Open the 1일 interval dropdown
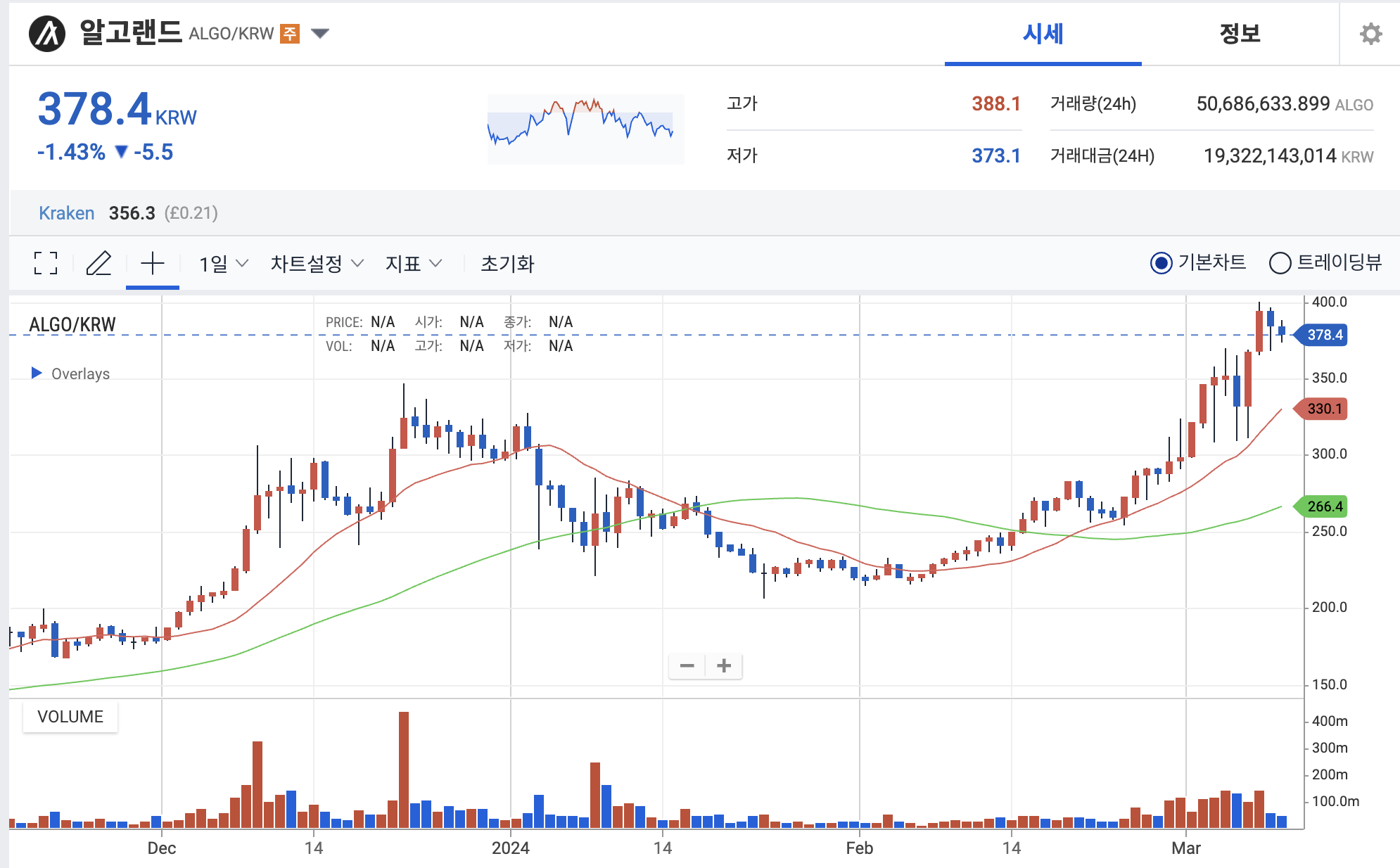This screenshot has width=1400, height=868. coord(223,264)
